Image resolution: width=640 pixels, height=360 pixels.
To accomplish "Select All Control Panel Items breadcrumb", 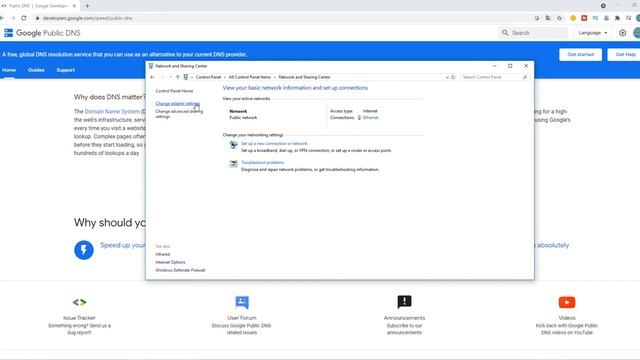I will click(249, 77).
